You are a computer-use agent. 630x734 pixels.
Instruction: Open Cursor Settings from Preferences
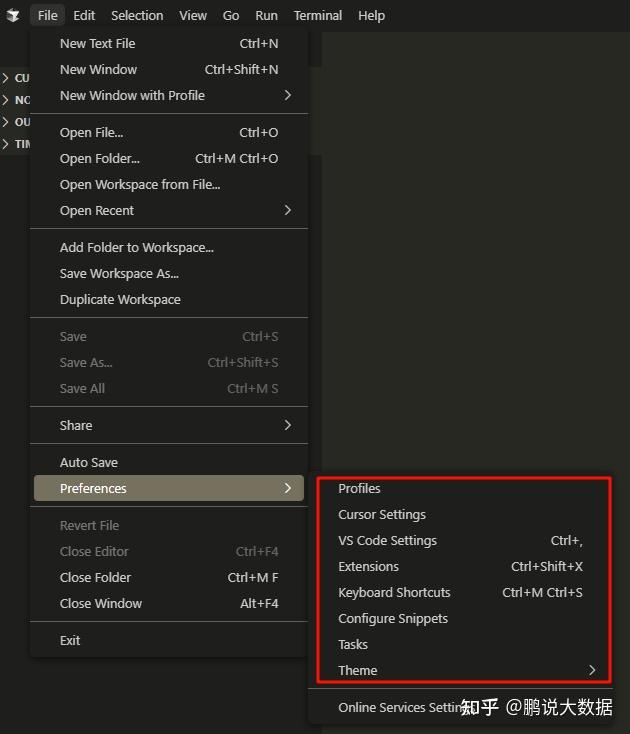click(x=382, y=515)
